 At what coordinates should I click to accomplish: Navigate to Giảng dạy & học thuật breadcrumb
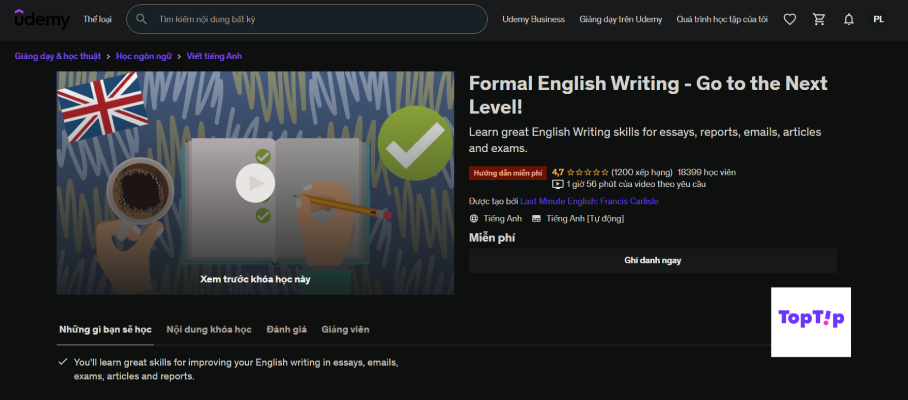point(58,56)
